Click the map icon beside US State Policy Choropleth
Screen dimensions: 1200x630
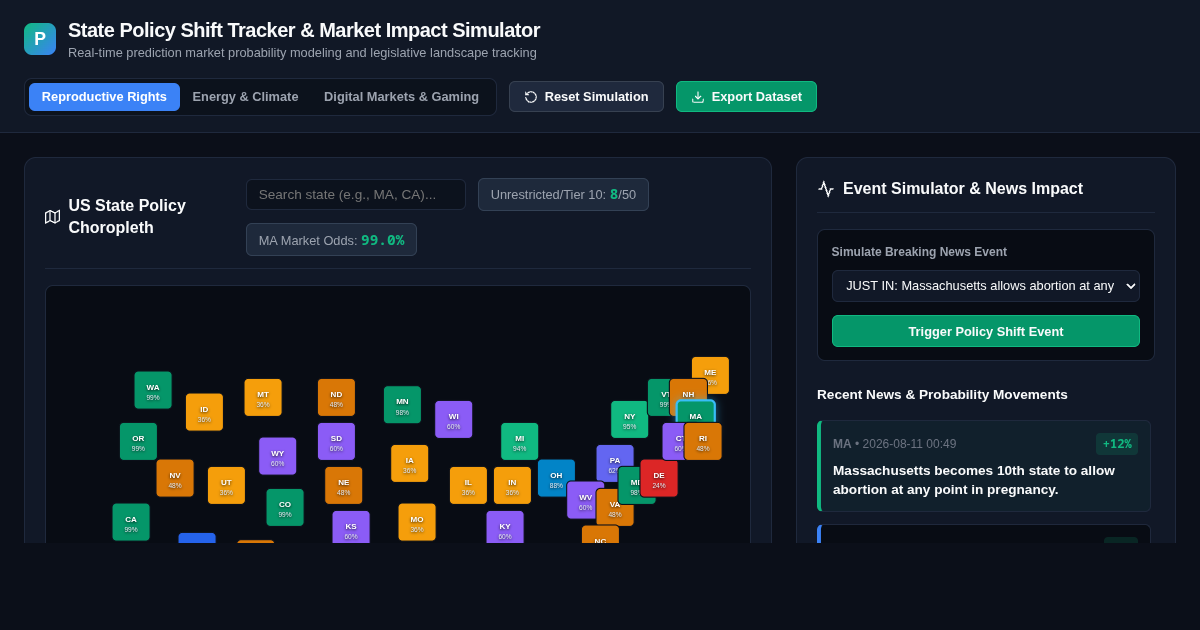click(x=53, y=217)
